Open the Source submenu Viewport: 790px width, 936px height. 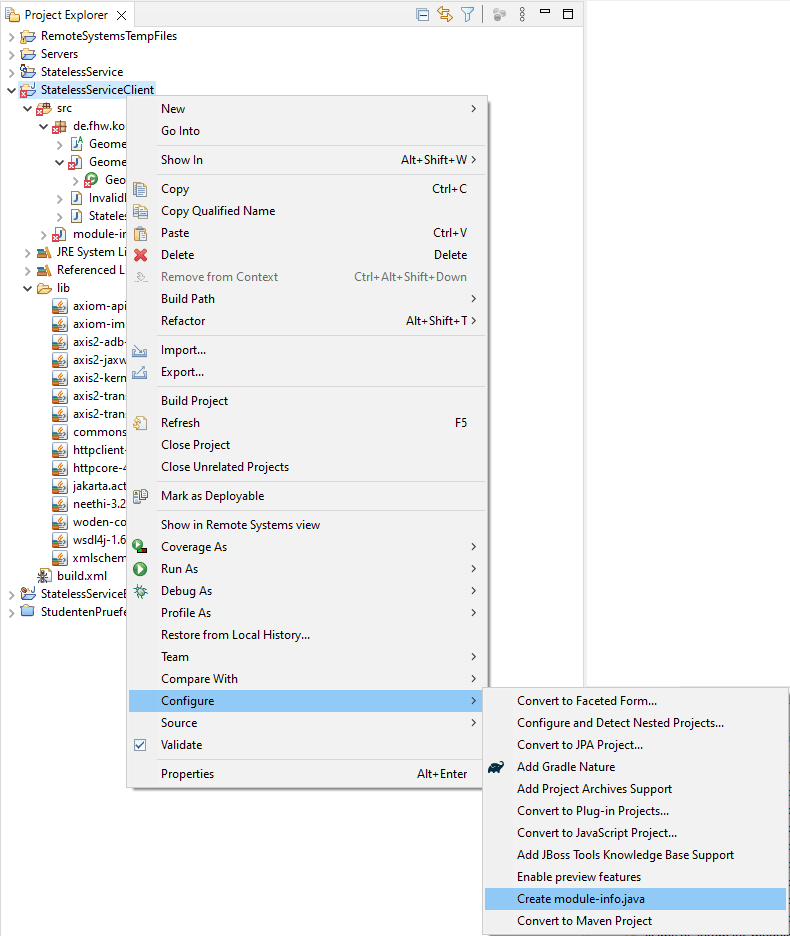(x=307, y=723)
